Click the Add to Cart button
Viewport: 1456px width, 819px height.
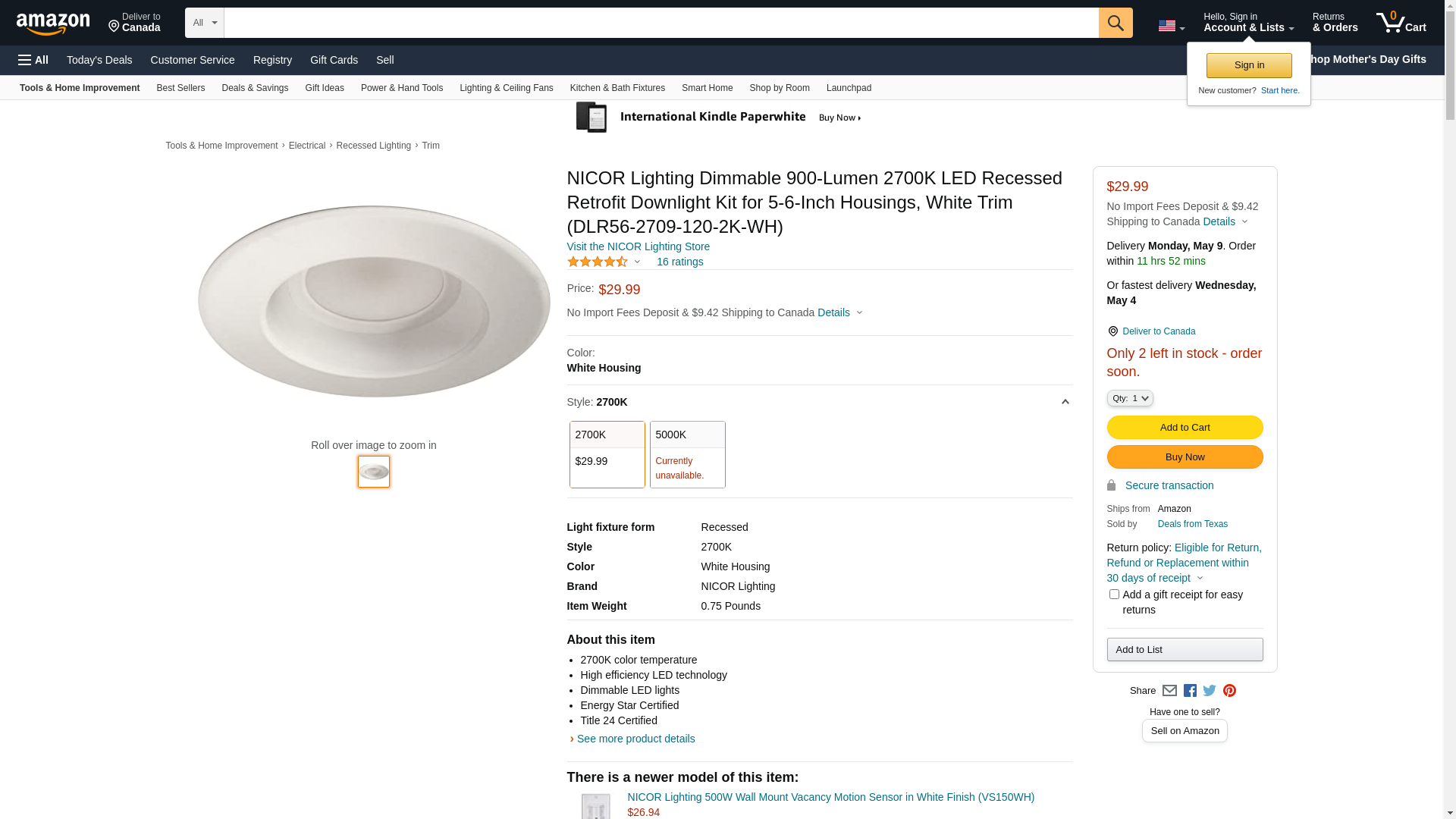(1185, 428)
